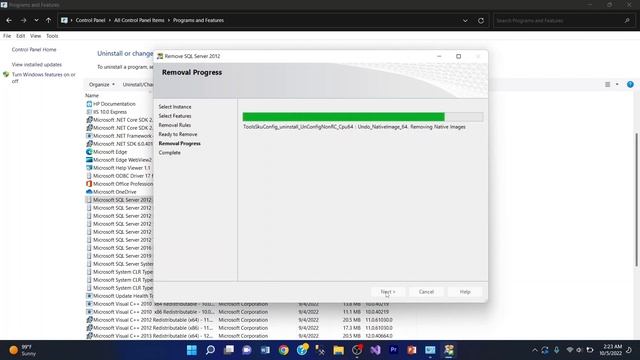The height and width of the screenshot is (360, 640).
Task: Open the weather widget showing Sunny
Action: click(22, 350)
